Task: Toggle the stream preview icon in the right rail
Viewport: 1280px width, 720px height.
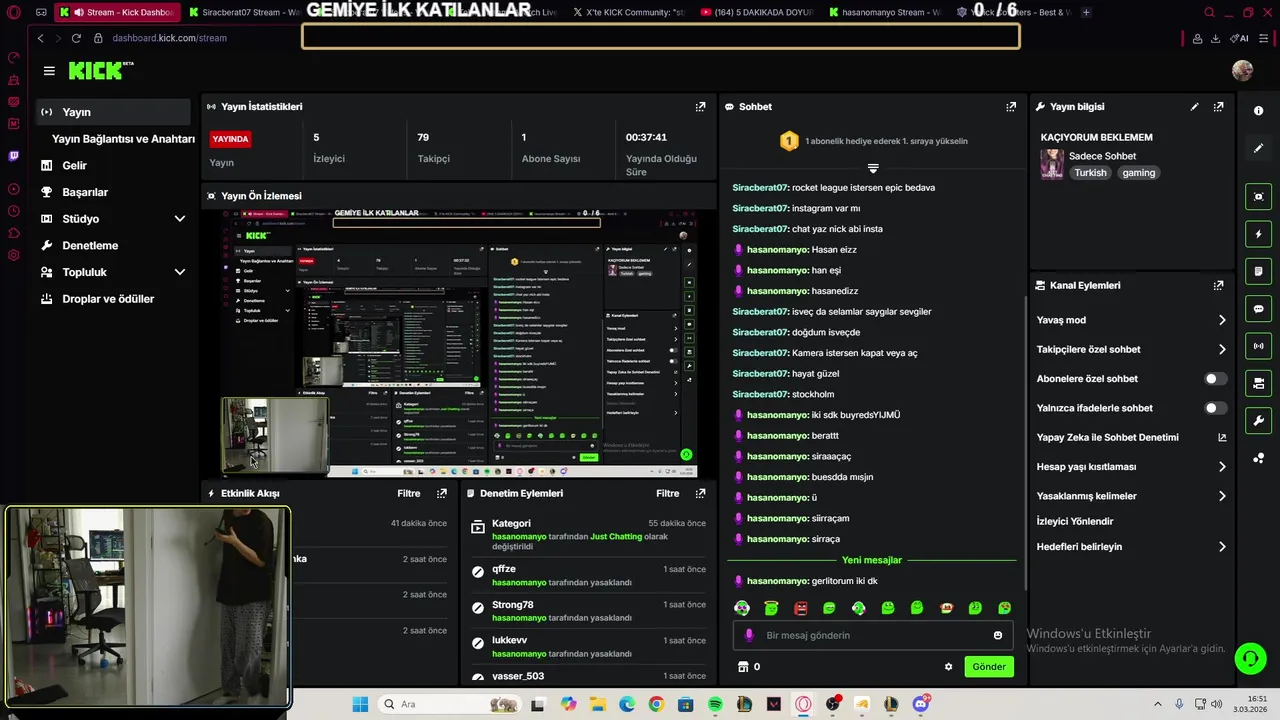Action: coord(1258,196)
